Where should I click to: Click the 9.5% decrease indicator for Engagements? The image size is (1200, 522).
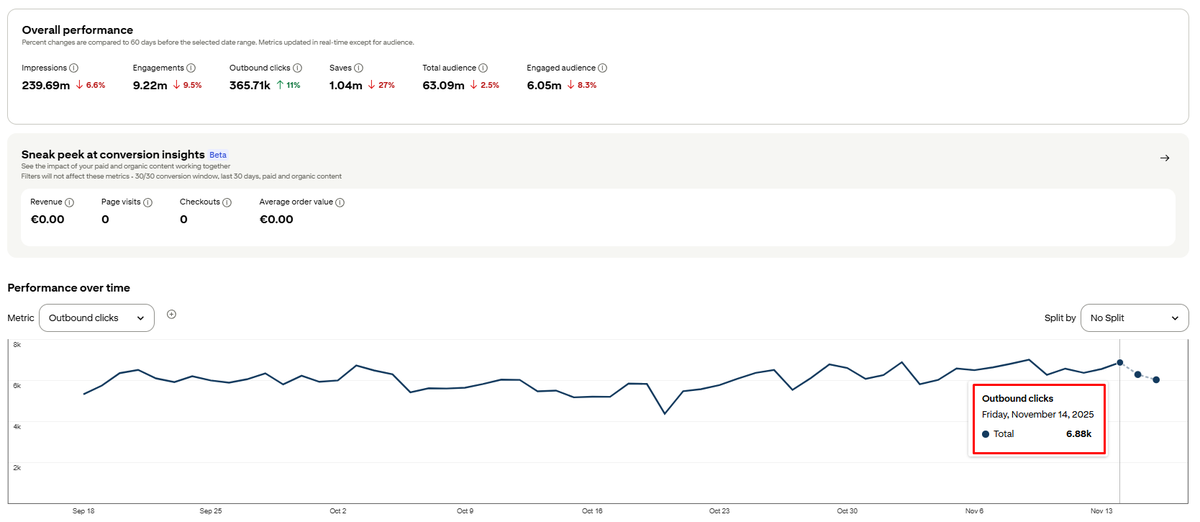click(187, 85)
